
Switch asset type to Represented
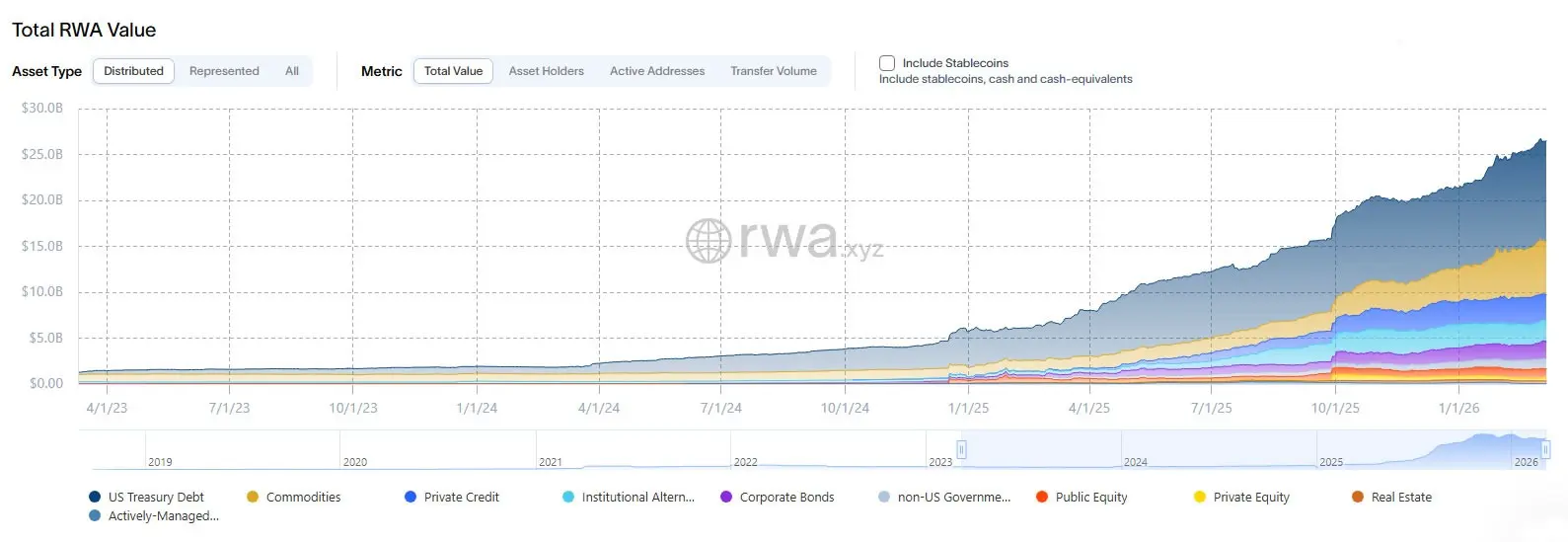coord(224,71)
